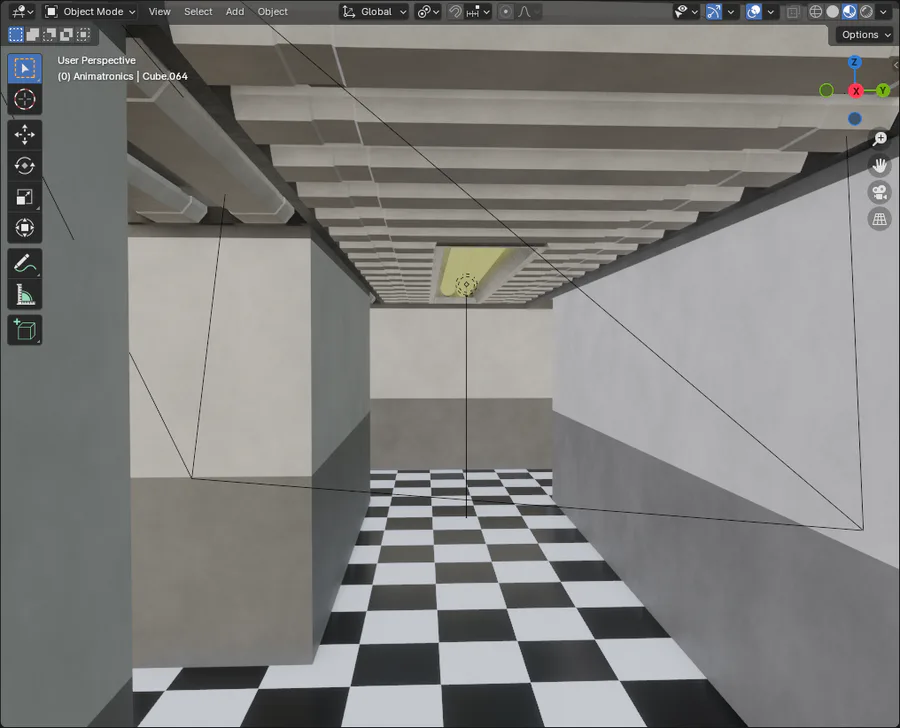Activate the Transform tool
This screenshot has width=900, height=728.
25,228
